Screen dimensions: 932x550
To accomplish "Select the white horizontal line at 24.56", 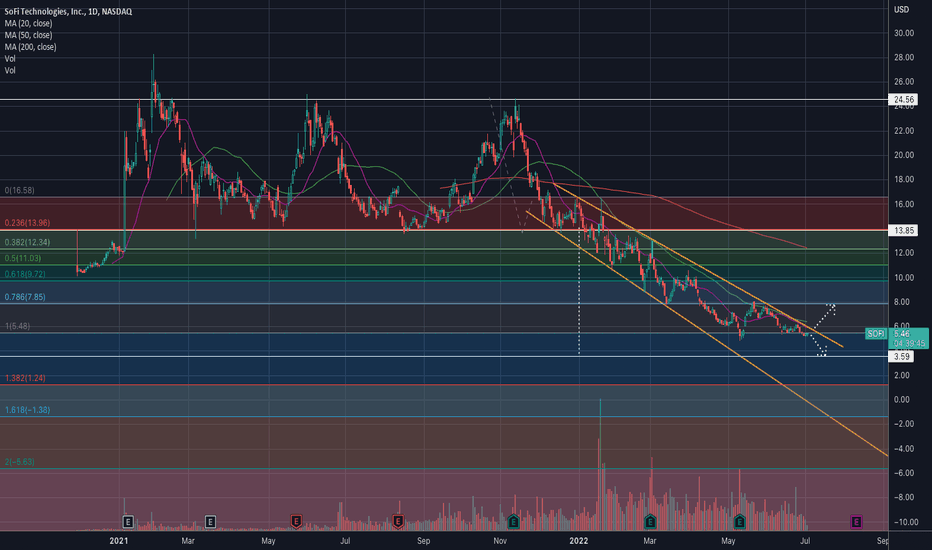I will pos(444,99).
